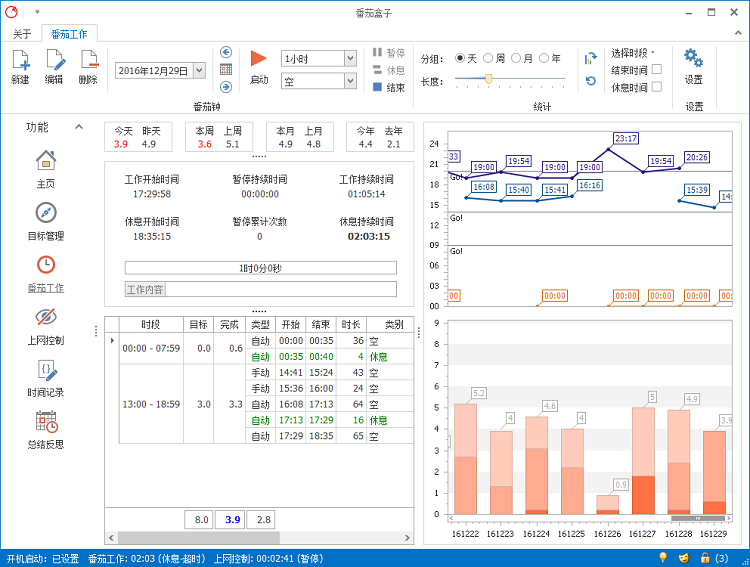This screenshot has height=567, width=750.
Task: Click the 17:13 休息 row start cell
Action: click(290, 420)
